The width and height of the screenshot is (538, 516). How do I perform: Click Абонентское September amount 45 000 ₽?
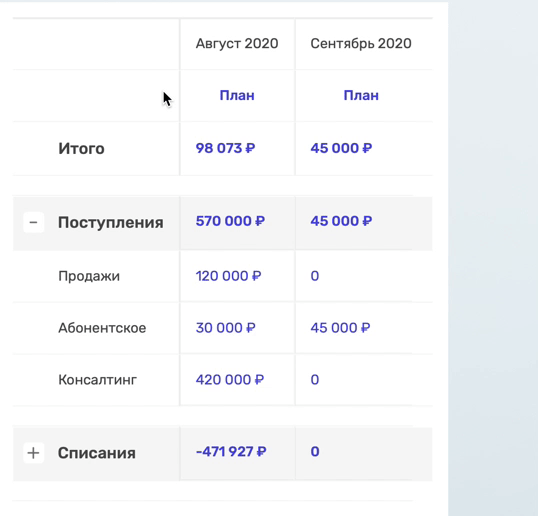340,328
